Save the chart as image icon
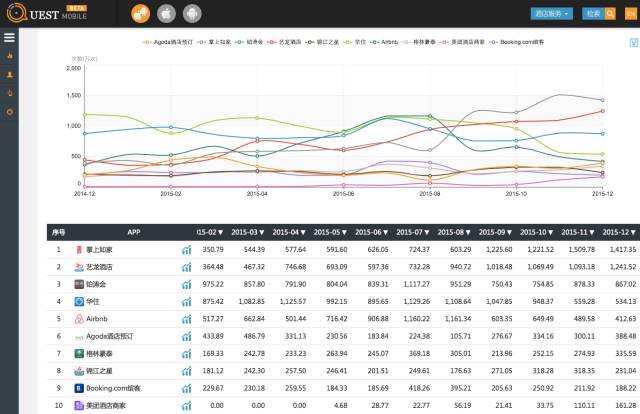640x414 pixels. [x=633, y=42]
